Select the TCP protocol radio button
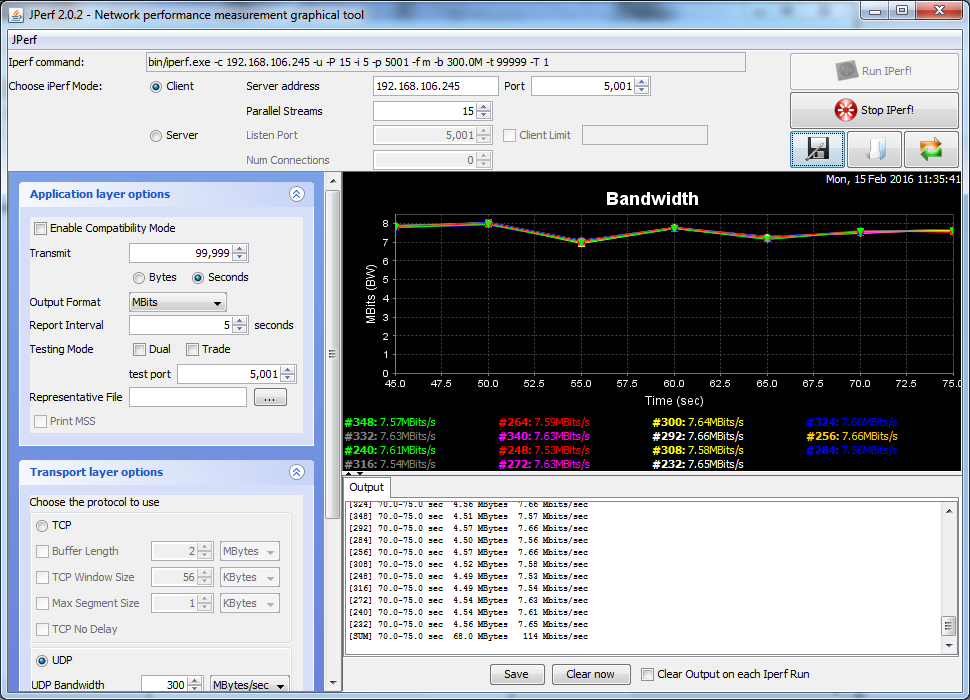Image resolution: width=970 pixels, height=700 pixels. pyautogui.click(x=42, y=525)
